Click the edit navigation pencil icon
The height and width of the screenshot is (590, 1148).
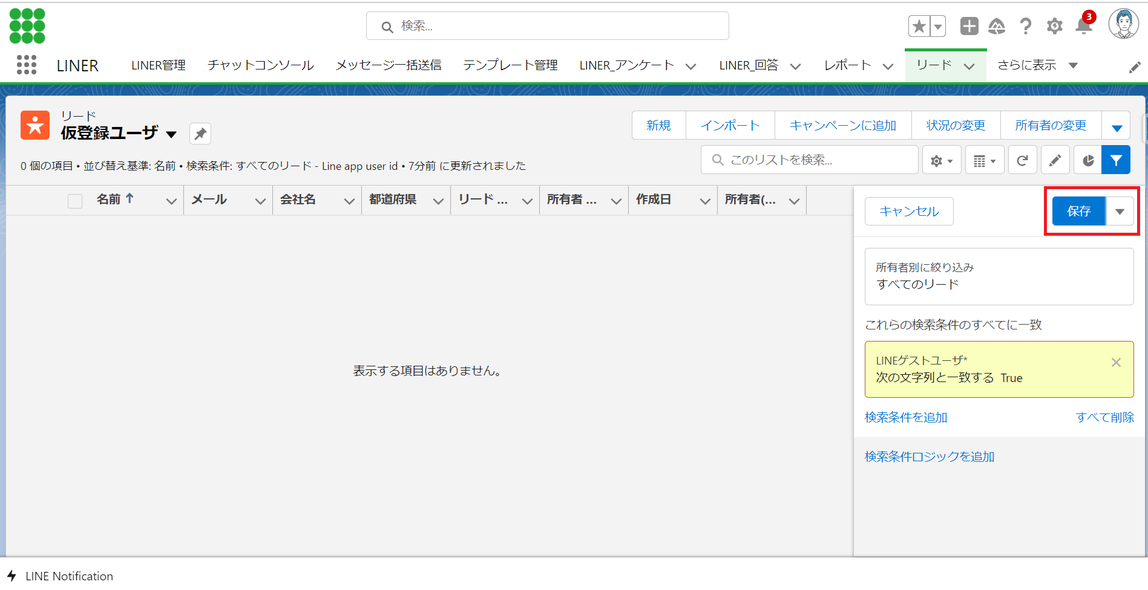(1134, 67)
